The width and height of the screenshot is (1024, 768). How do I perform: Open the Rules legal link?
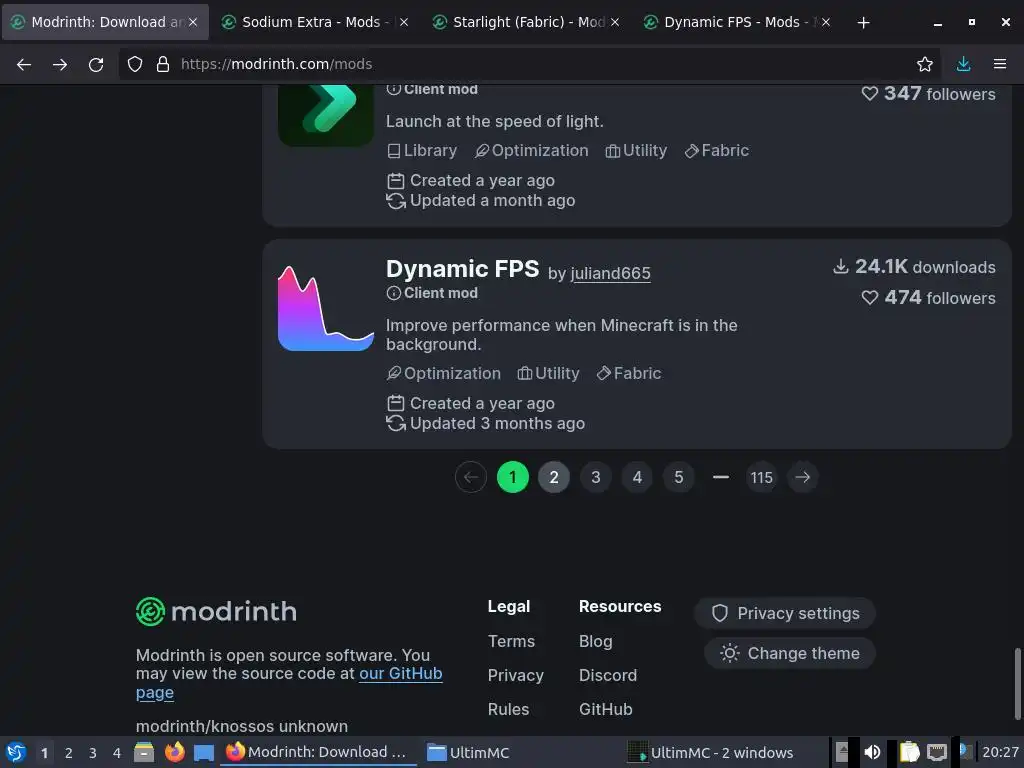tap(508, 709)
